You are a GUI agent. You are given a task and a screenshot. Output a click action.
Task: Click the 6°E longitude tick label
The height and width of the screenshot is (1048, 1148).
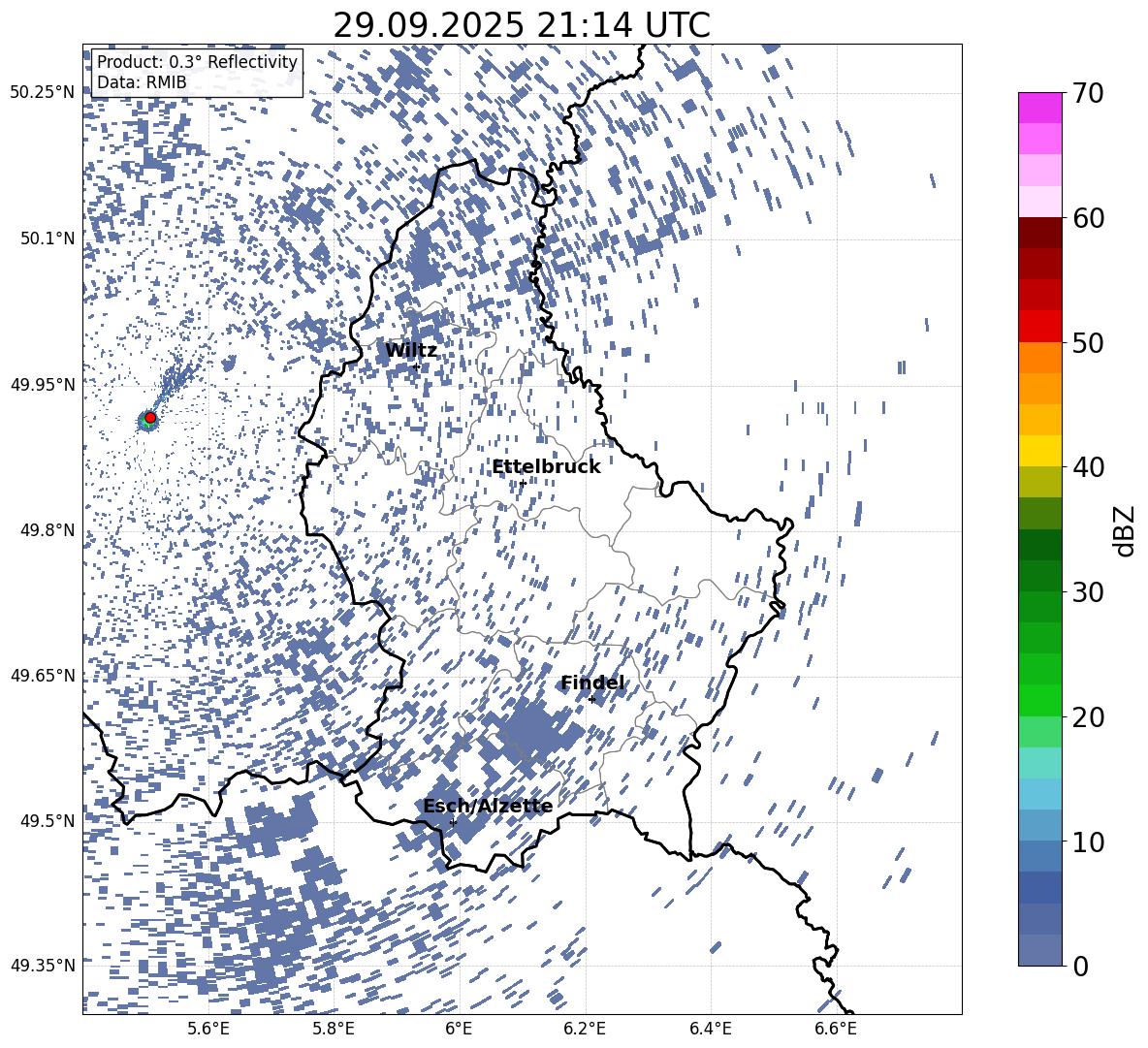tap(459, 1029)
